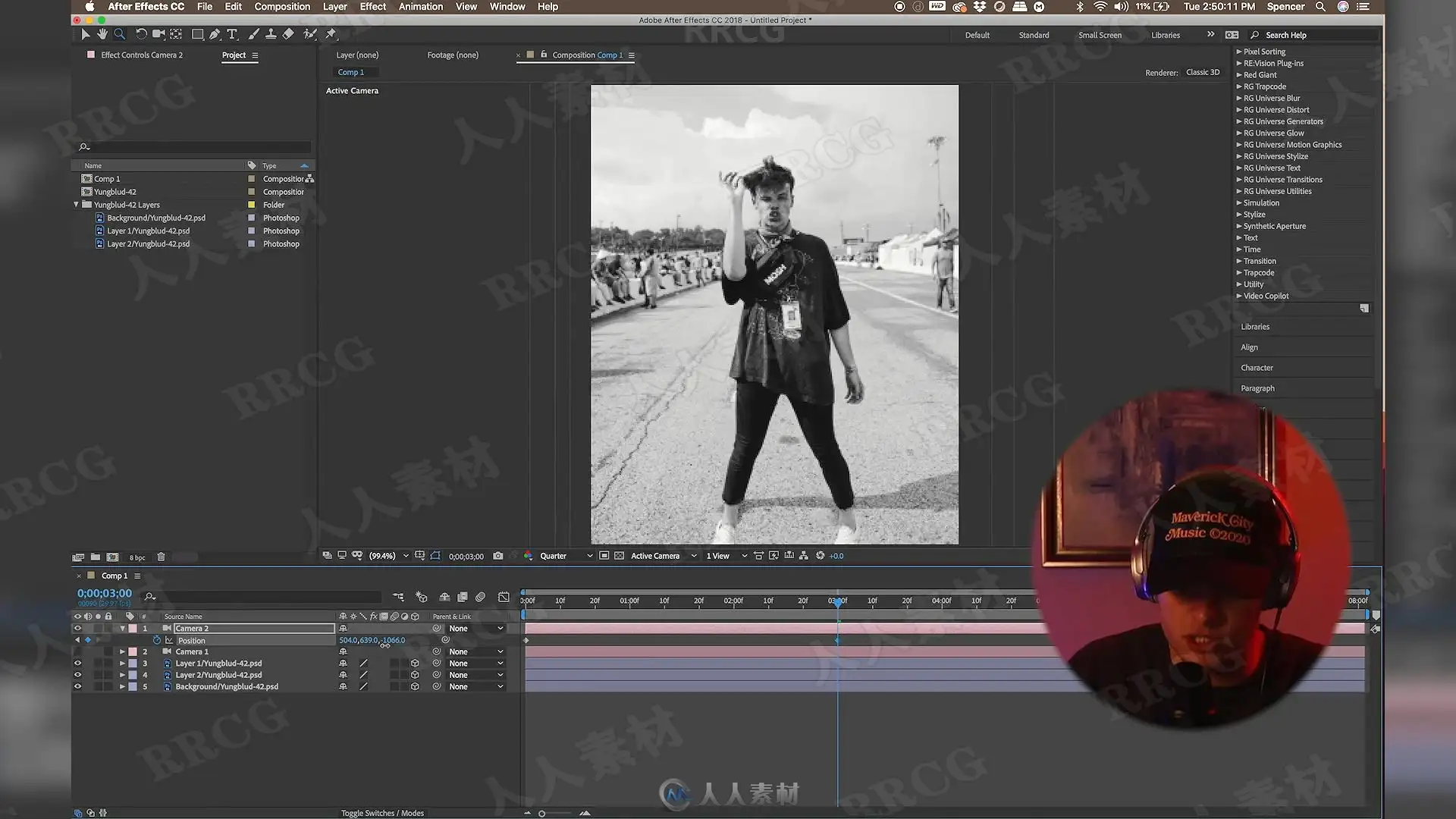The width and height of the screenshot is (1456, 819).
Task: Click the Position stopwatch for Camera 2
Action: point(157,640)
